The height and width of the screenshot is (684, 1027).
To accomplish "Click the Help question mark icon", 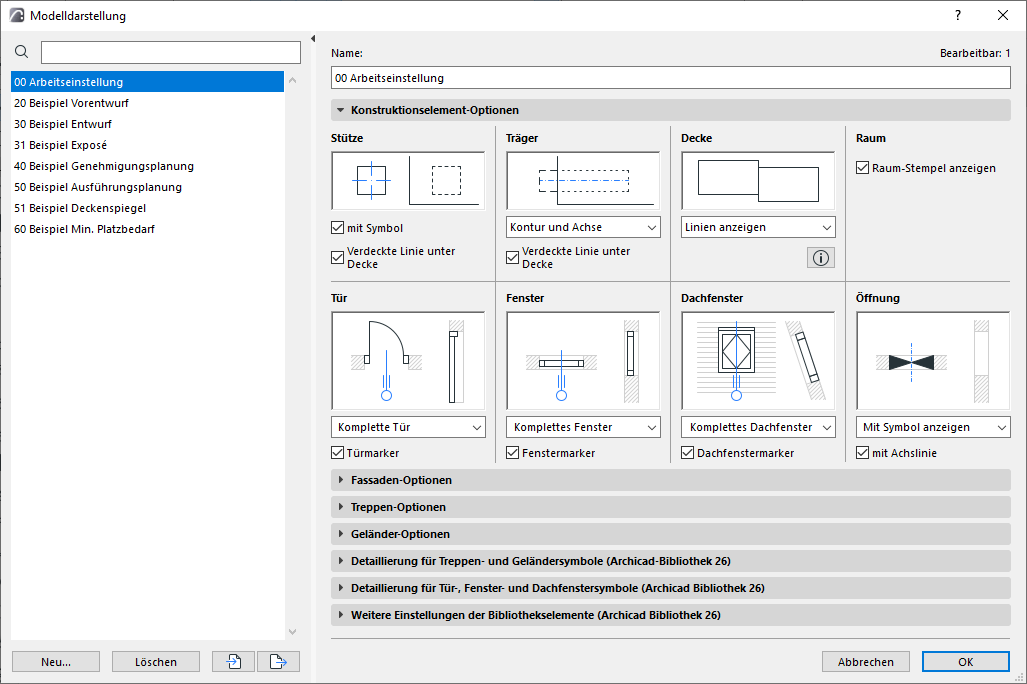I will 957,15.
